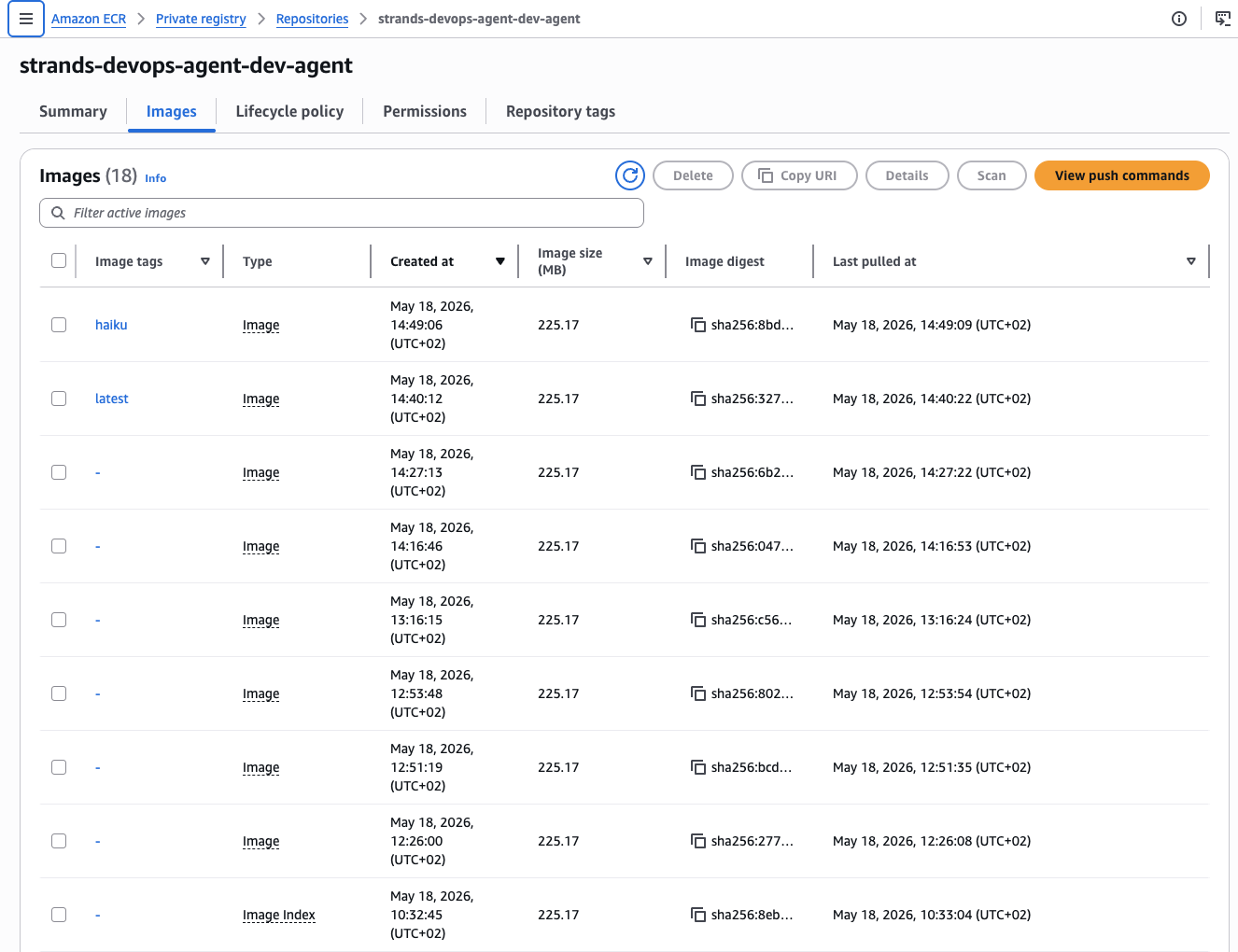Open the Lifecycle policy tab
Image resolution: width=1238 pixels, height=952 pixels.
(289, 111)
